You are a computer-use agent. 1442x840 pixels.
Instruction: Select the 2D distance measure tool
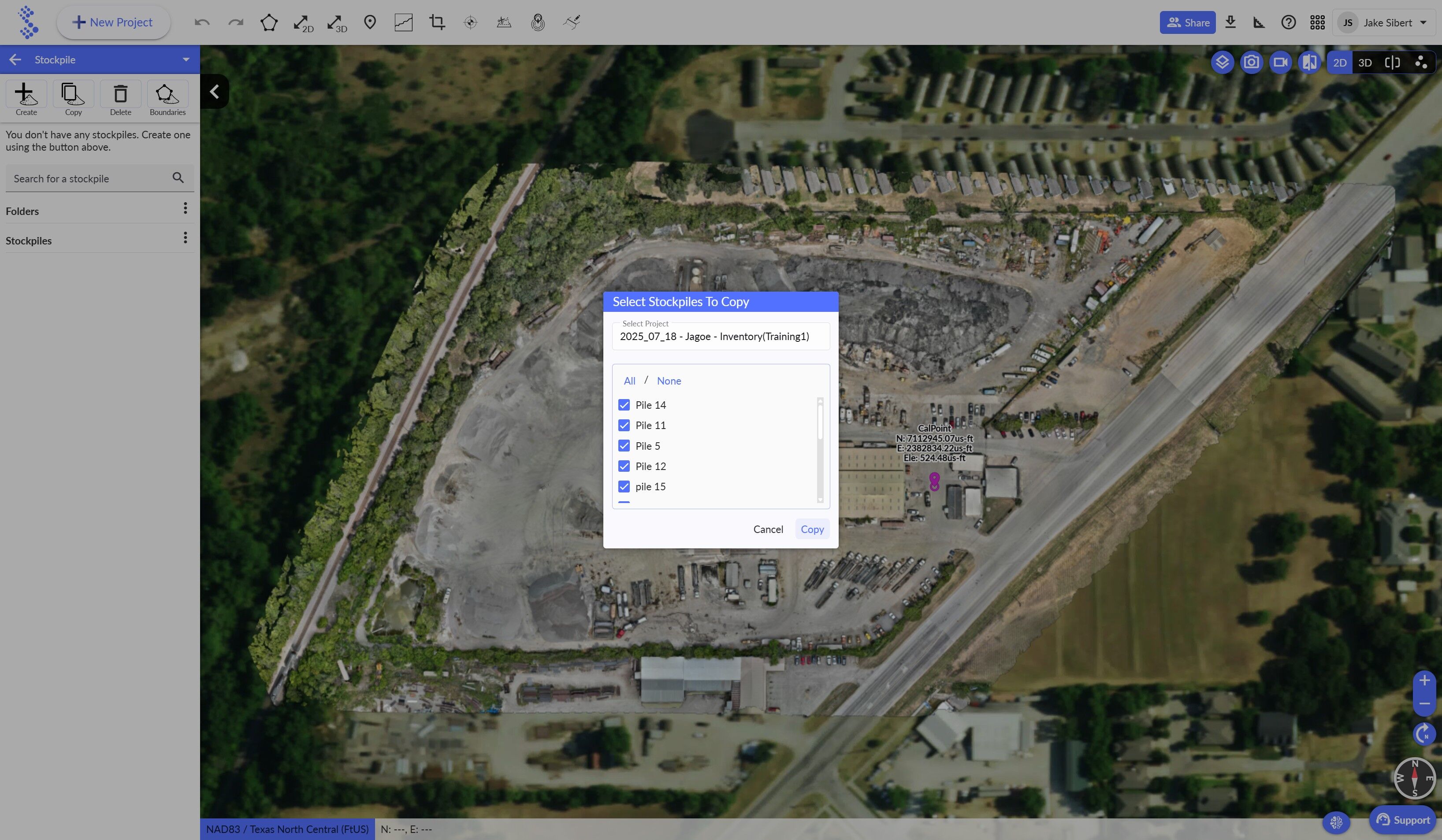pos(303,23)
